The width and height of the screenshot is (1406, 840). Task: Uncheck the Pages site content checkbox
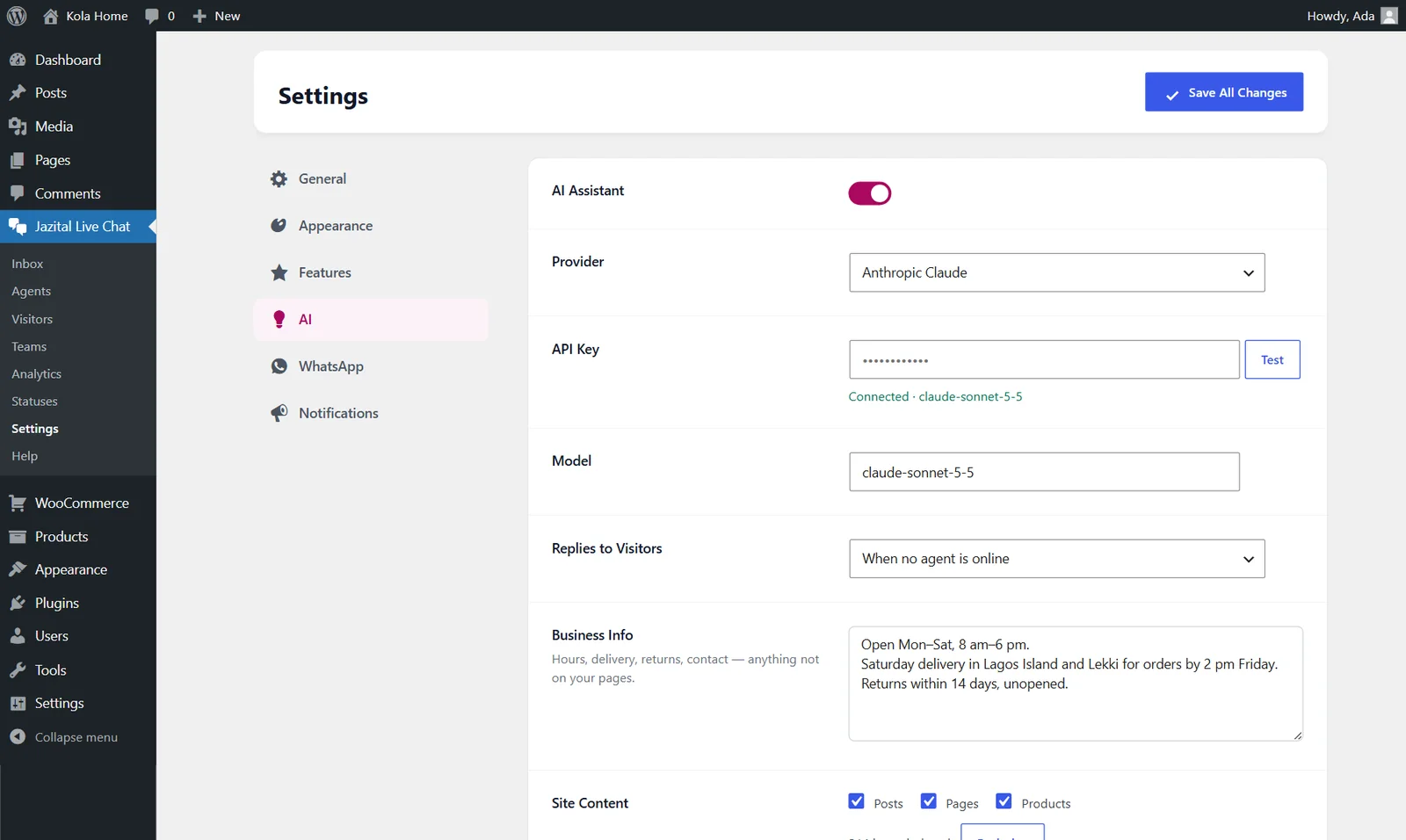point(928,801)
